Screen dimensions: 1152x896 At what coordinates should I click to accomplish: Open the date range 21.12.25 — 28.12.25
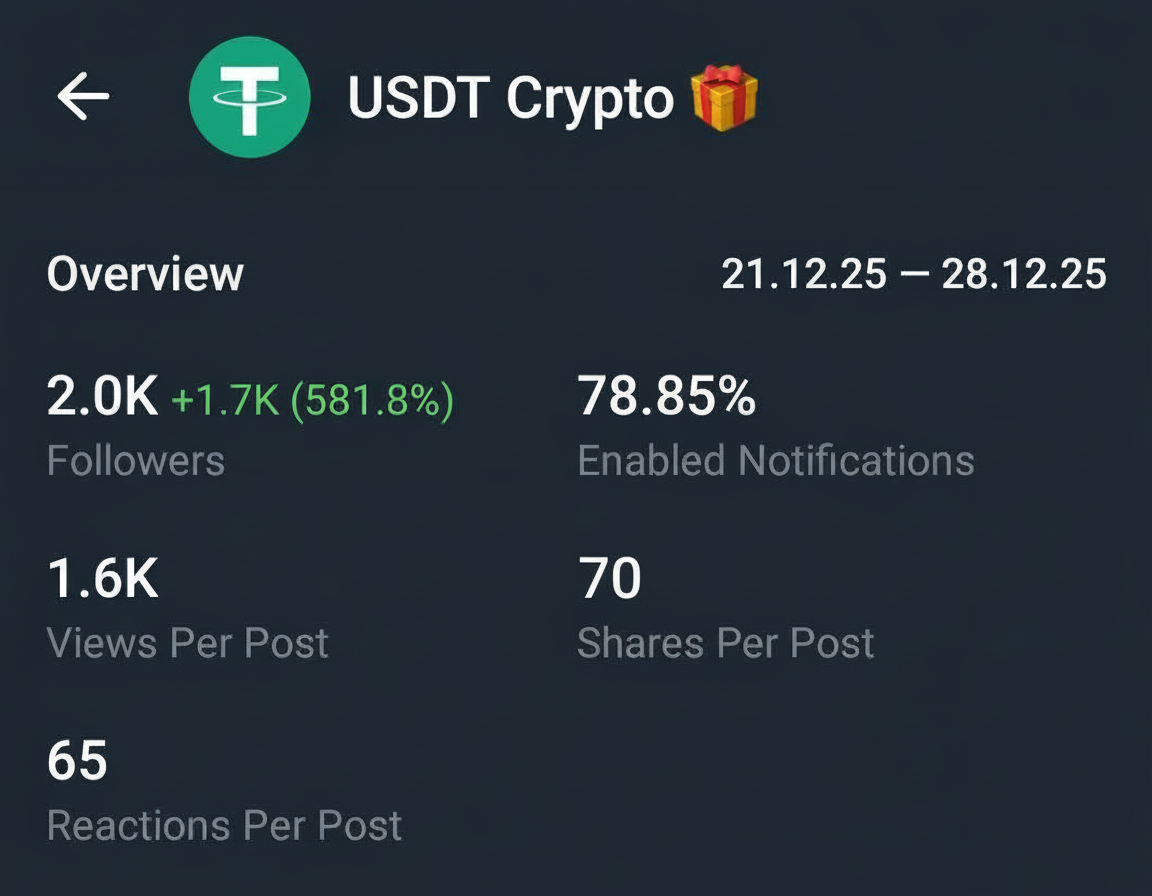(912, 273)
